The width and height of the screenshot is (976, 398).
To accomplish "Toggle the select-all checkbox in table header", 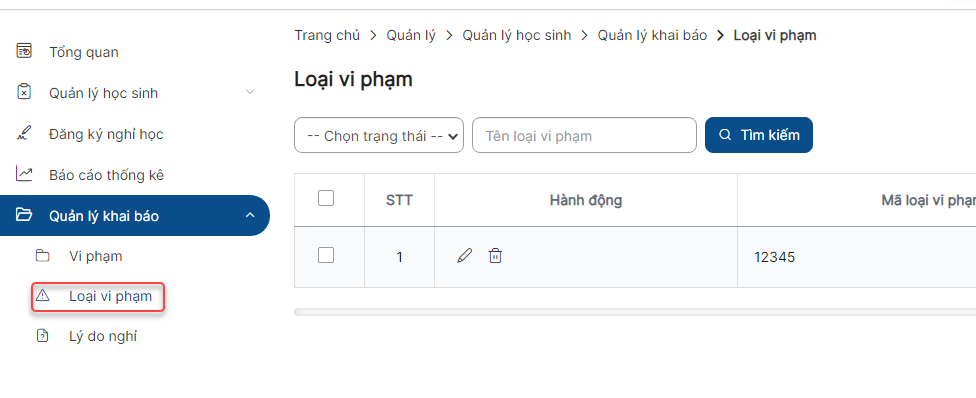I will point(326,198).
